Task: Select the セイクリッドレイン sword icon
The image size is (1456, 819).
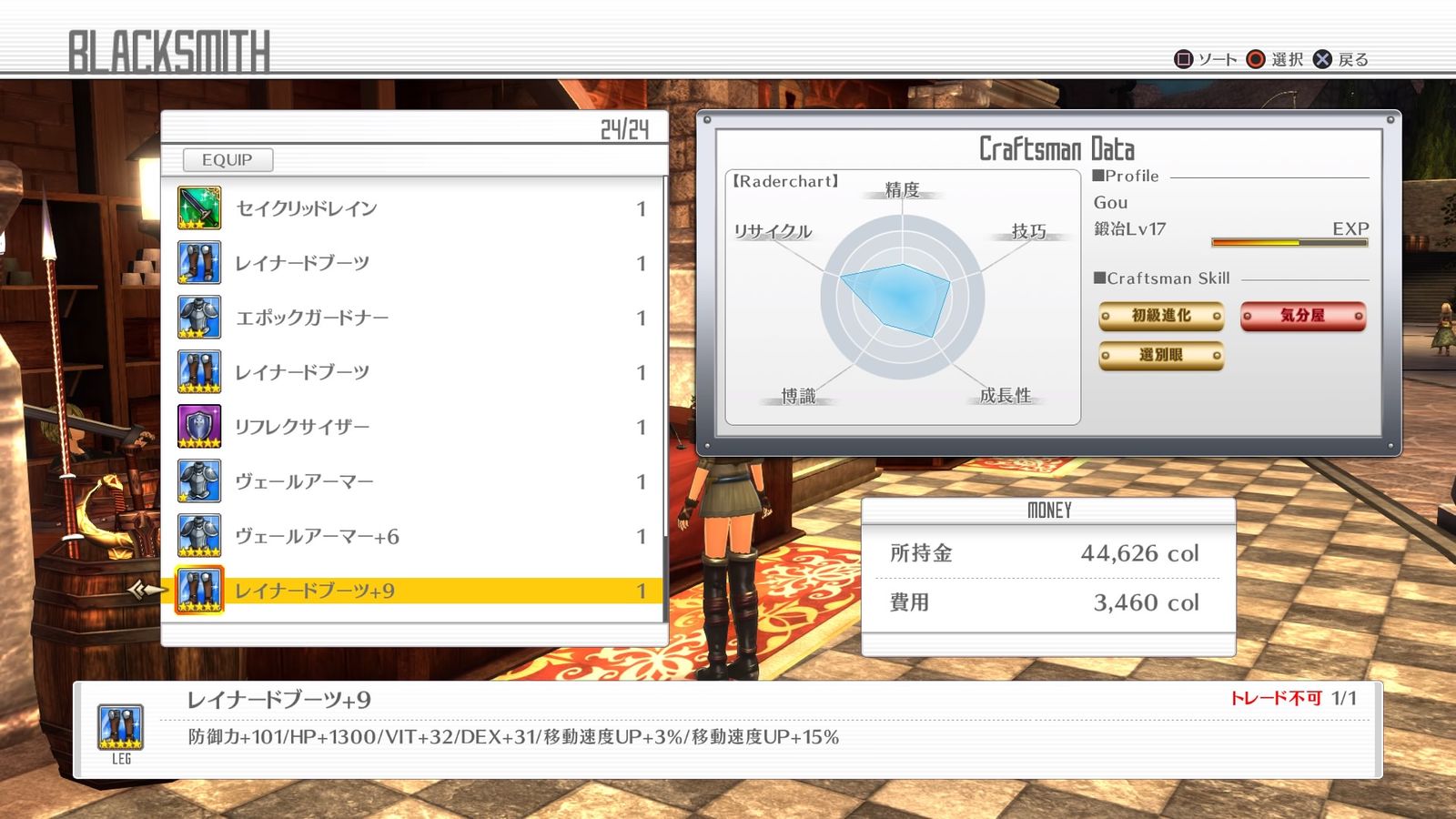Action: coord(199,208)
